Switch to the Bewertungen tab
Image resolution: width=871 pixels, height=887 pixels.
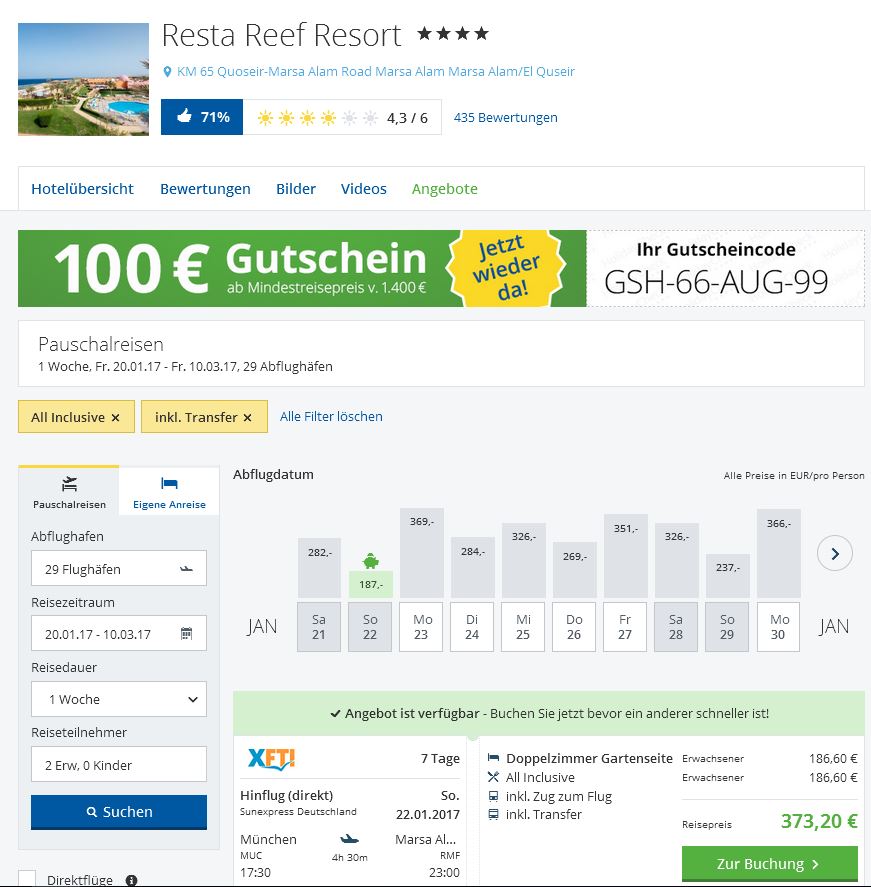(x=205, y=188)
